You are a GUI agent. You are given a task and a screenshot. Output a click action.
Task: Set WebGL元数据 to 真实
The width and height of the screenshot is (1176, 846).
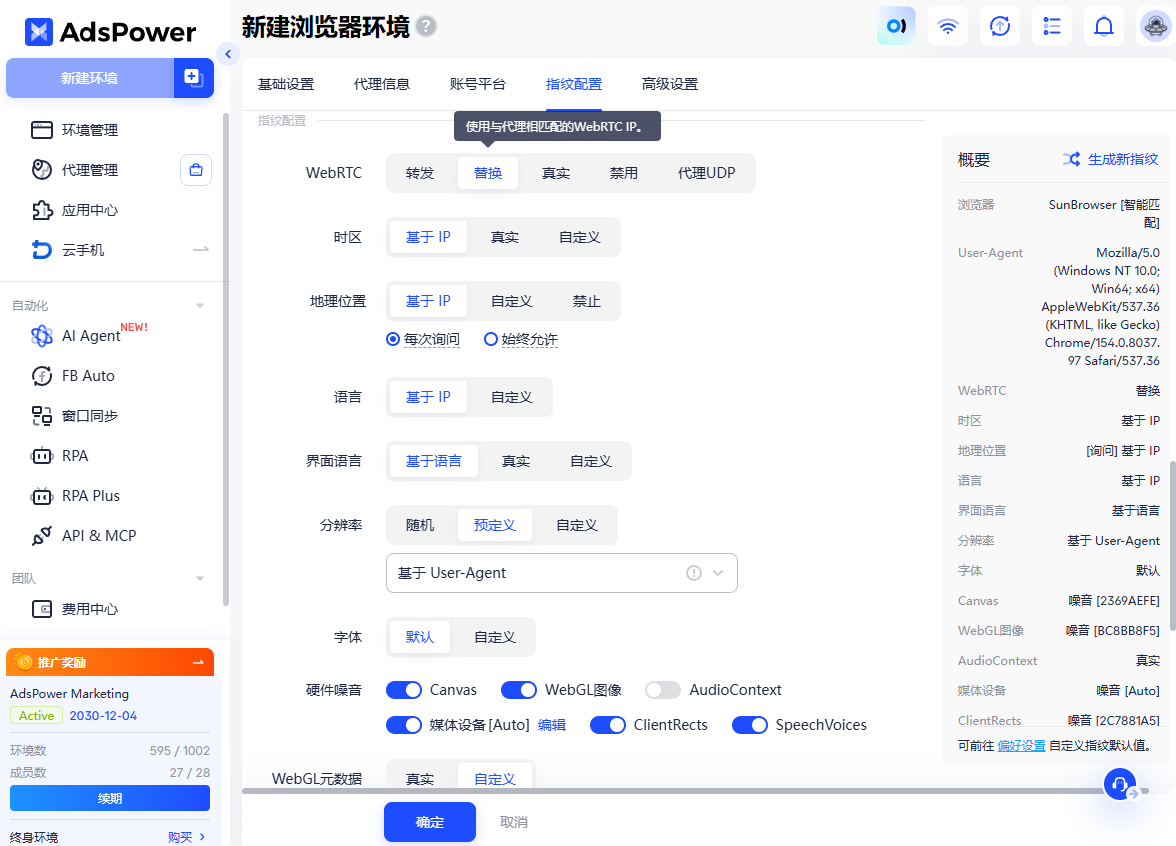coord(420,778)
